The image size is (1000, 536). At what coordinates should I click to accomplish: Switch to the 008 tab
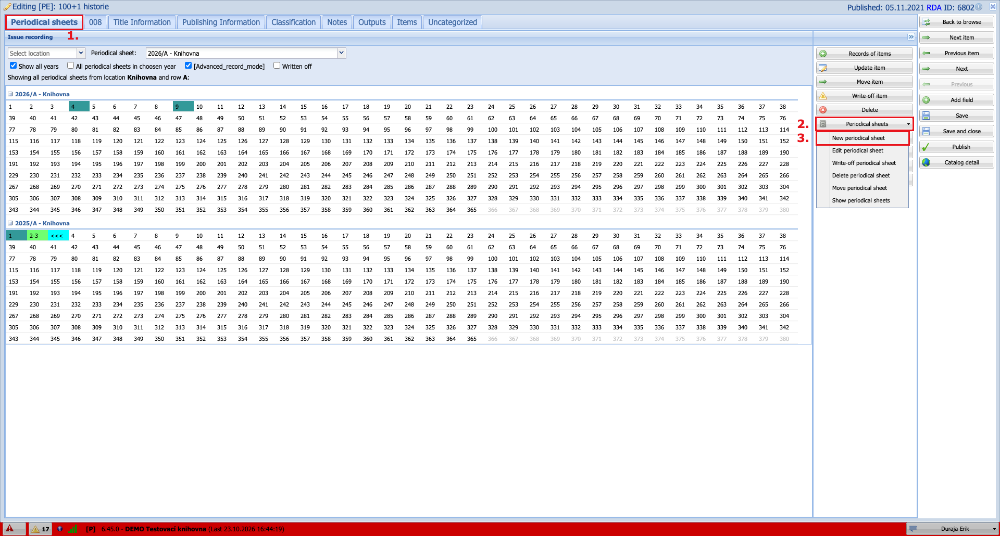point(96,22)
